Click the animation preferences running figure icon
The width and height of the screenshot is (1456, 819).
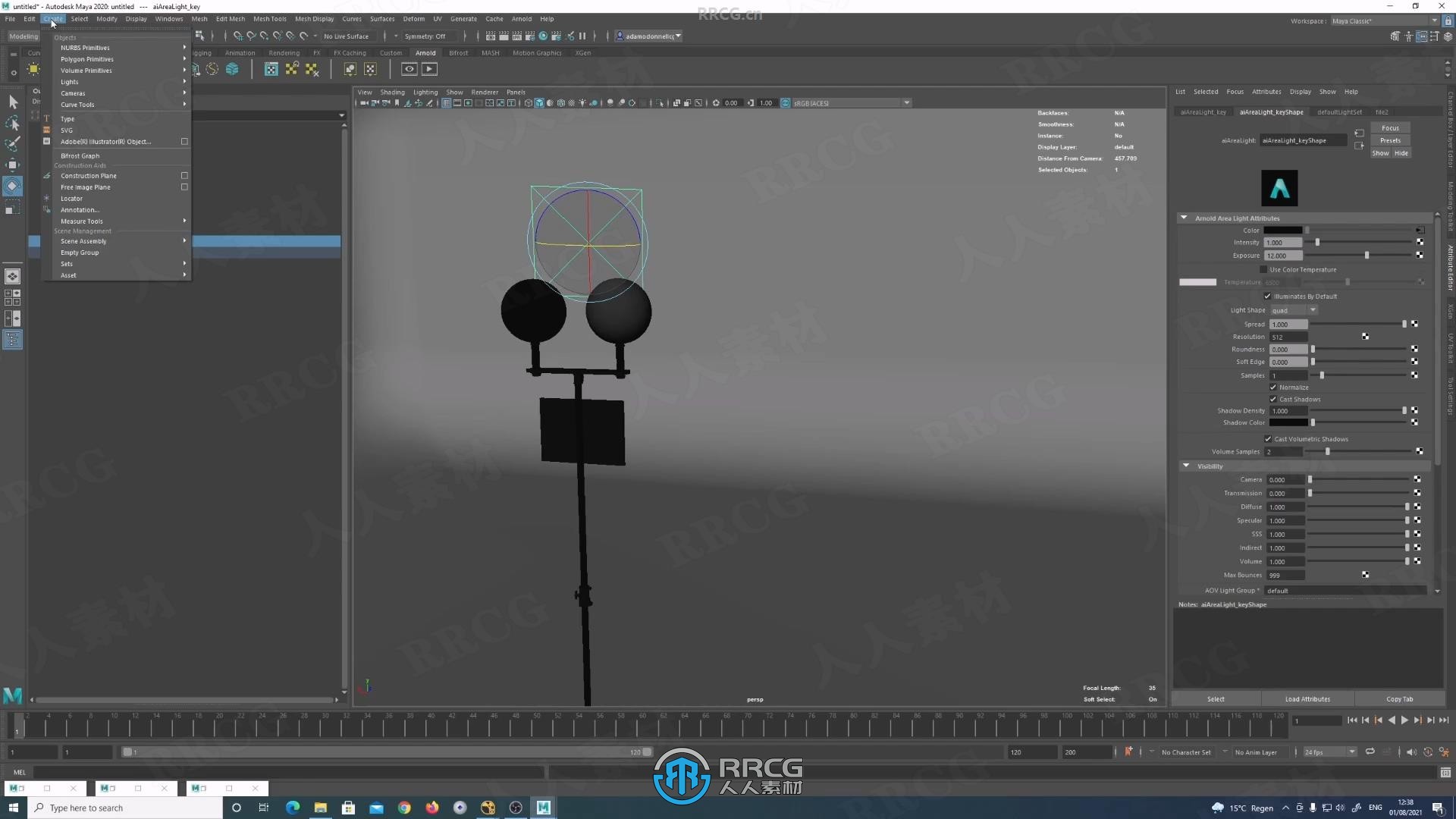point(1444,752)
